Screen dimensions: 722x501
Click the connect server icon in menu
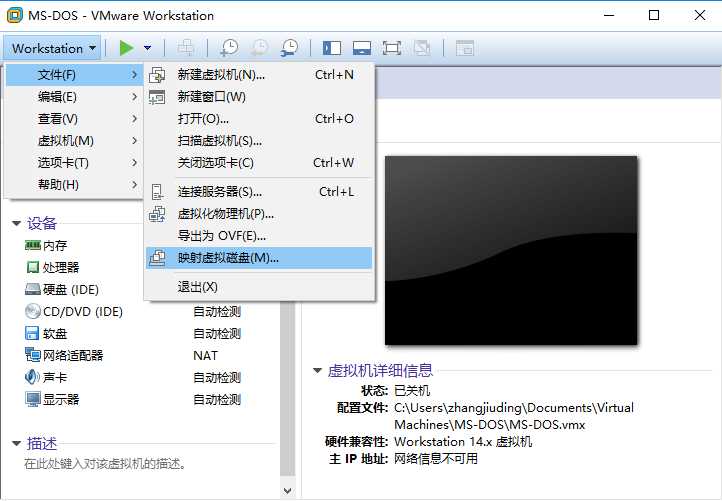(x=157, y=192)
